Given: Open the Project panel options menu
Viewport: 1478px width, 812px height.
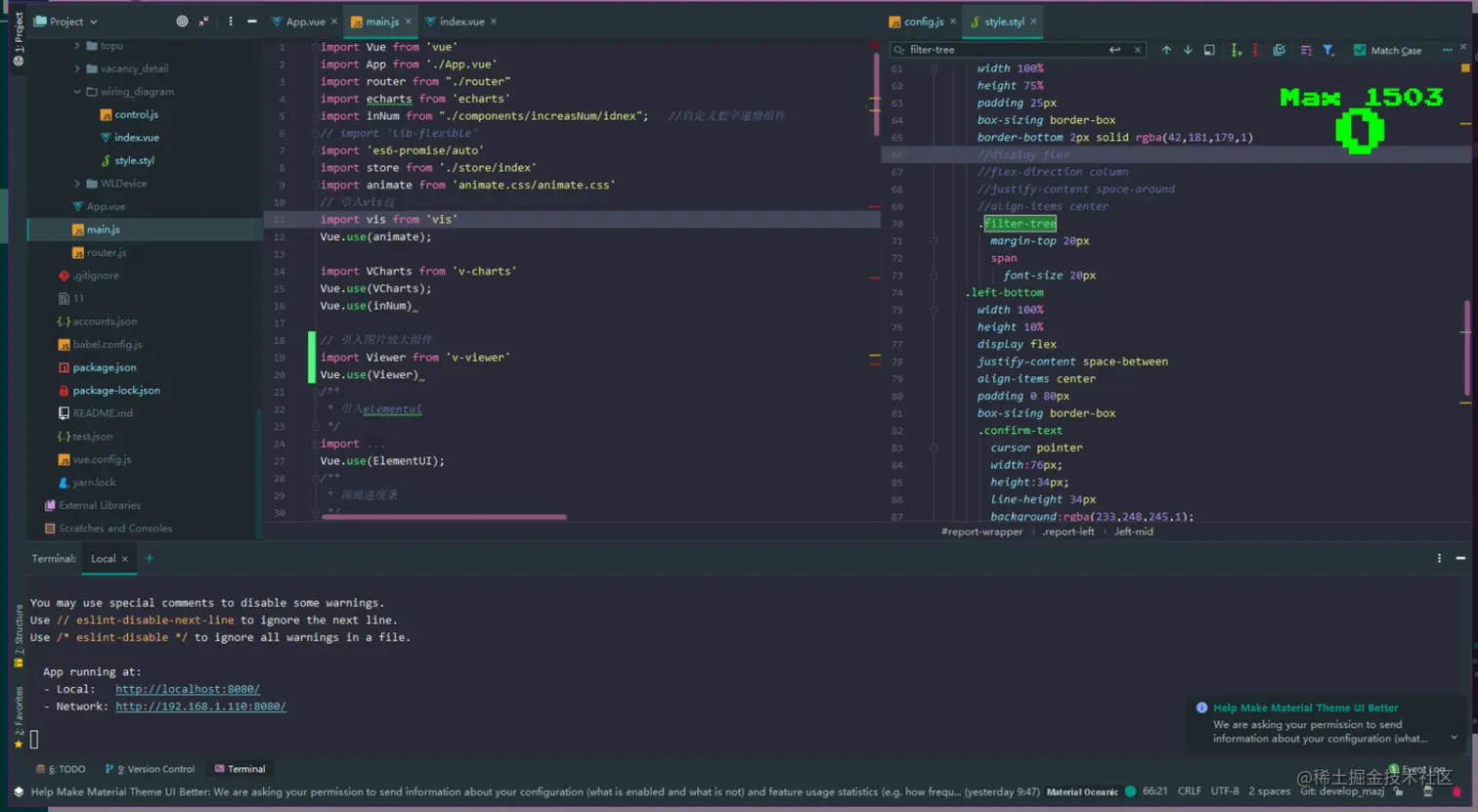Looking at the screenshot, I should point(231,21).
